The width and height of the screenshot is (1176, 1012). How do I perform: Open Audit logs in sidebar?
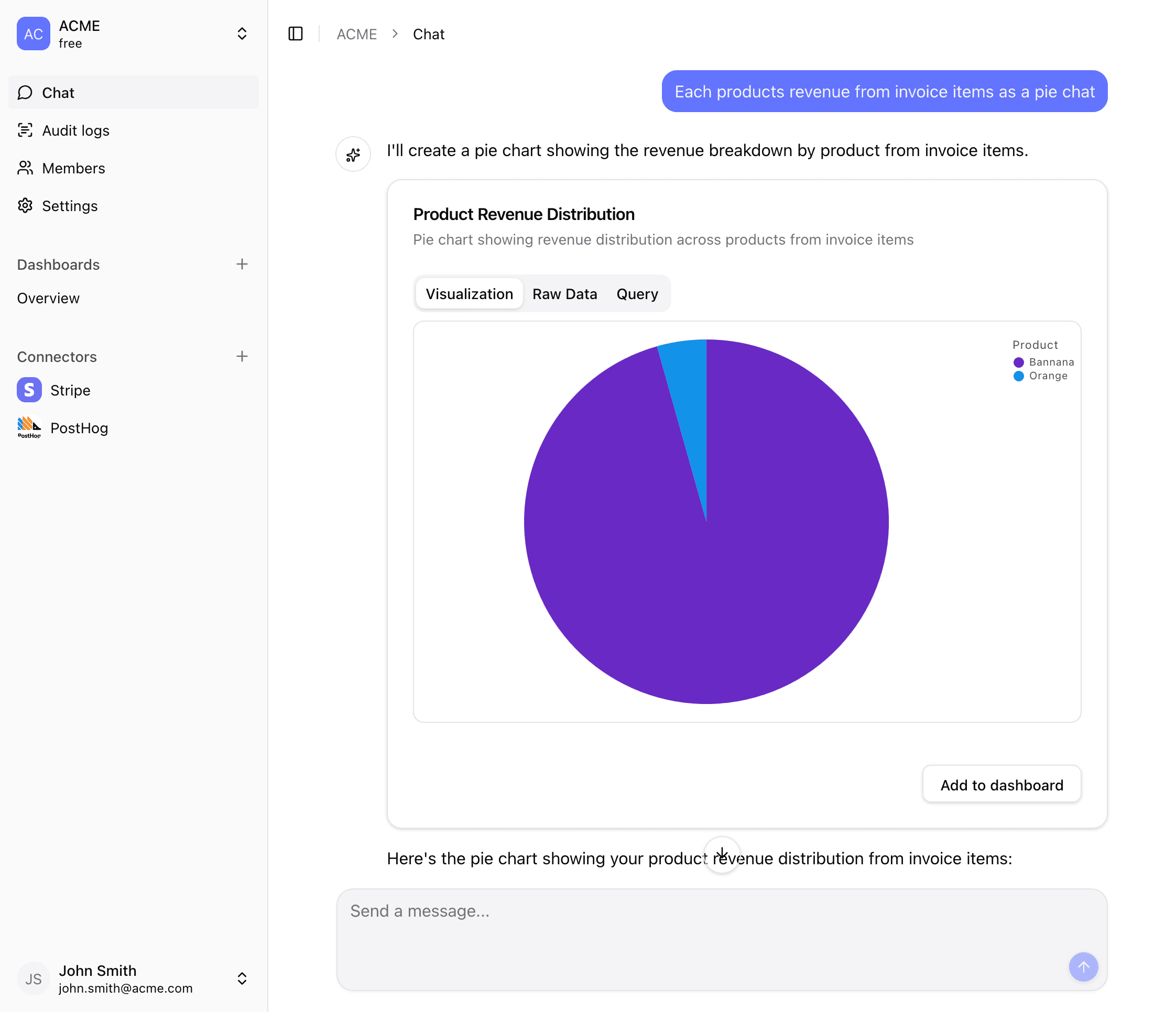tap(75, 130)
